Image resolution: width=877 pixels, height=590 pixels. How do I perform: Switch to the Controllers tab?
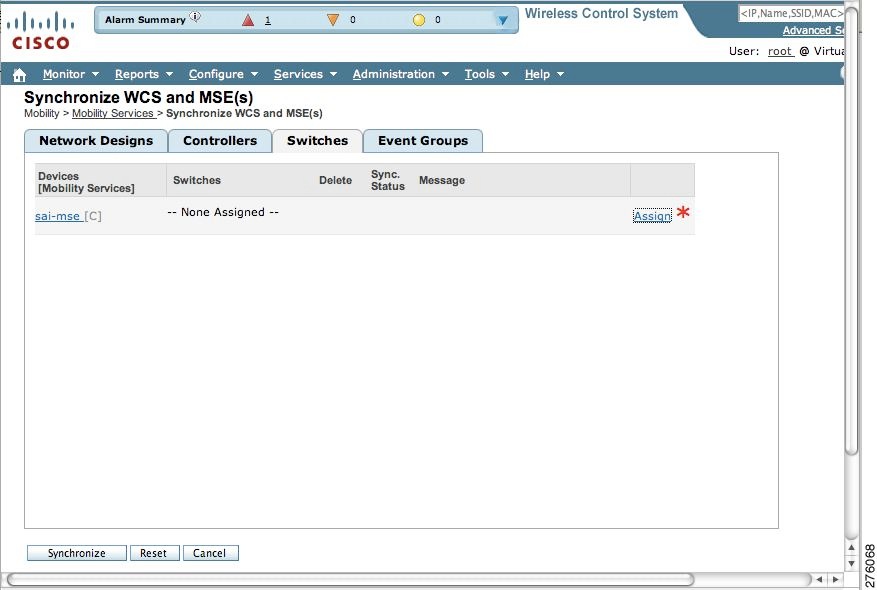tap(220, 141)
